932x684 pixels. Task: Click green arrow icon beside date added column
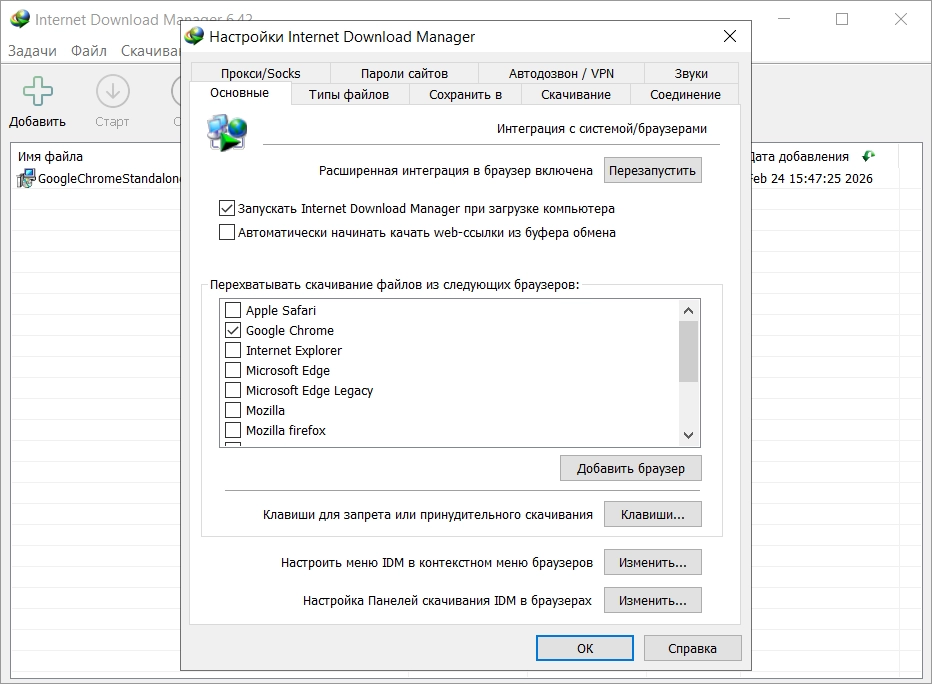(868, 156)
